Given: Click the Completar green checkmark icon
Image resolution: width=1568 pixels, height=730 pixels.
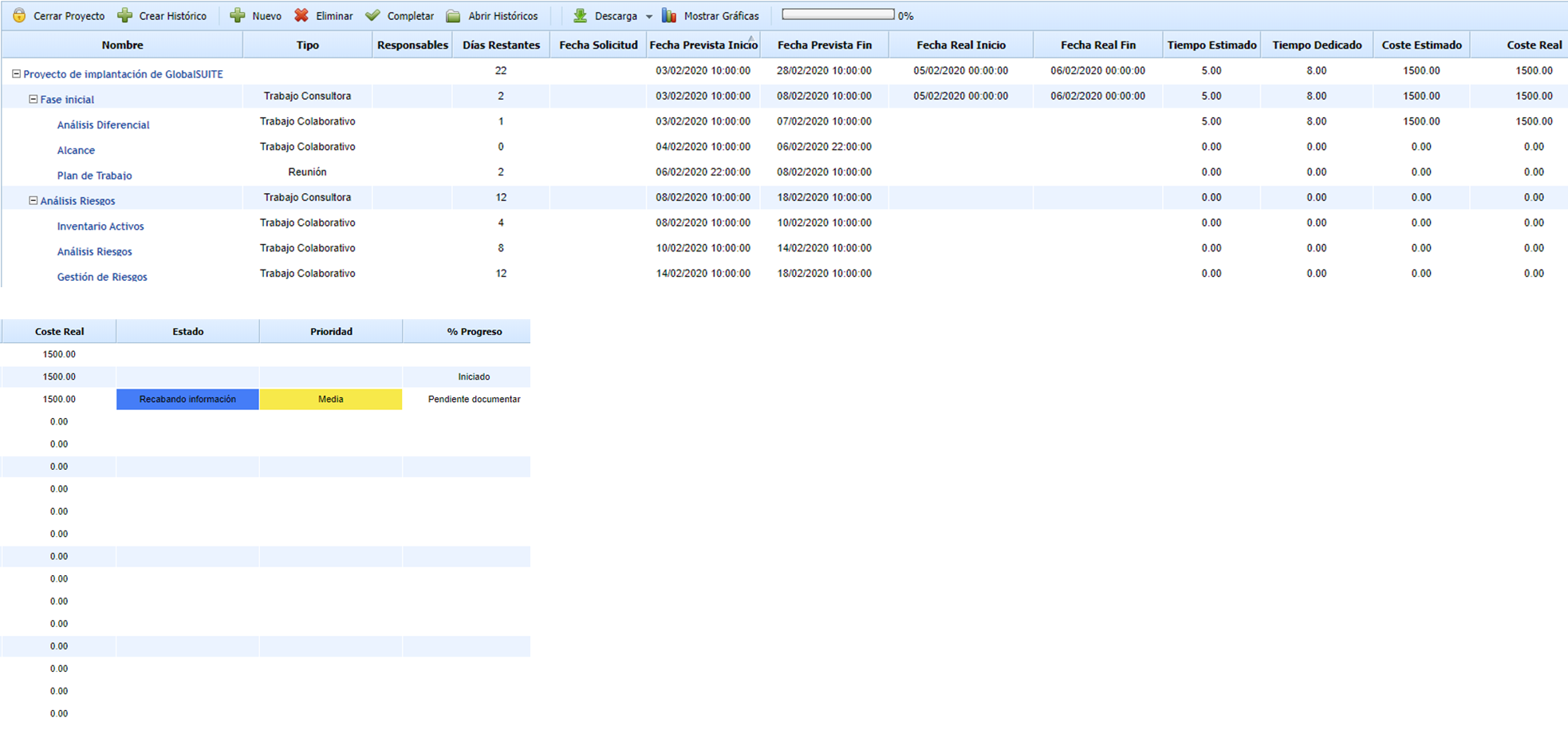Looking at the screenshot, I should tap(372, 16).
